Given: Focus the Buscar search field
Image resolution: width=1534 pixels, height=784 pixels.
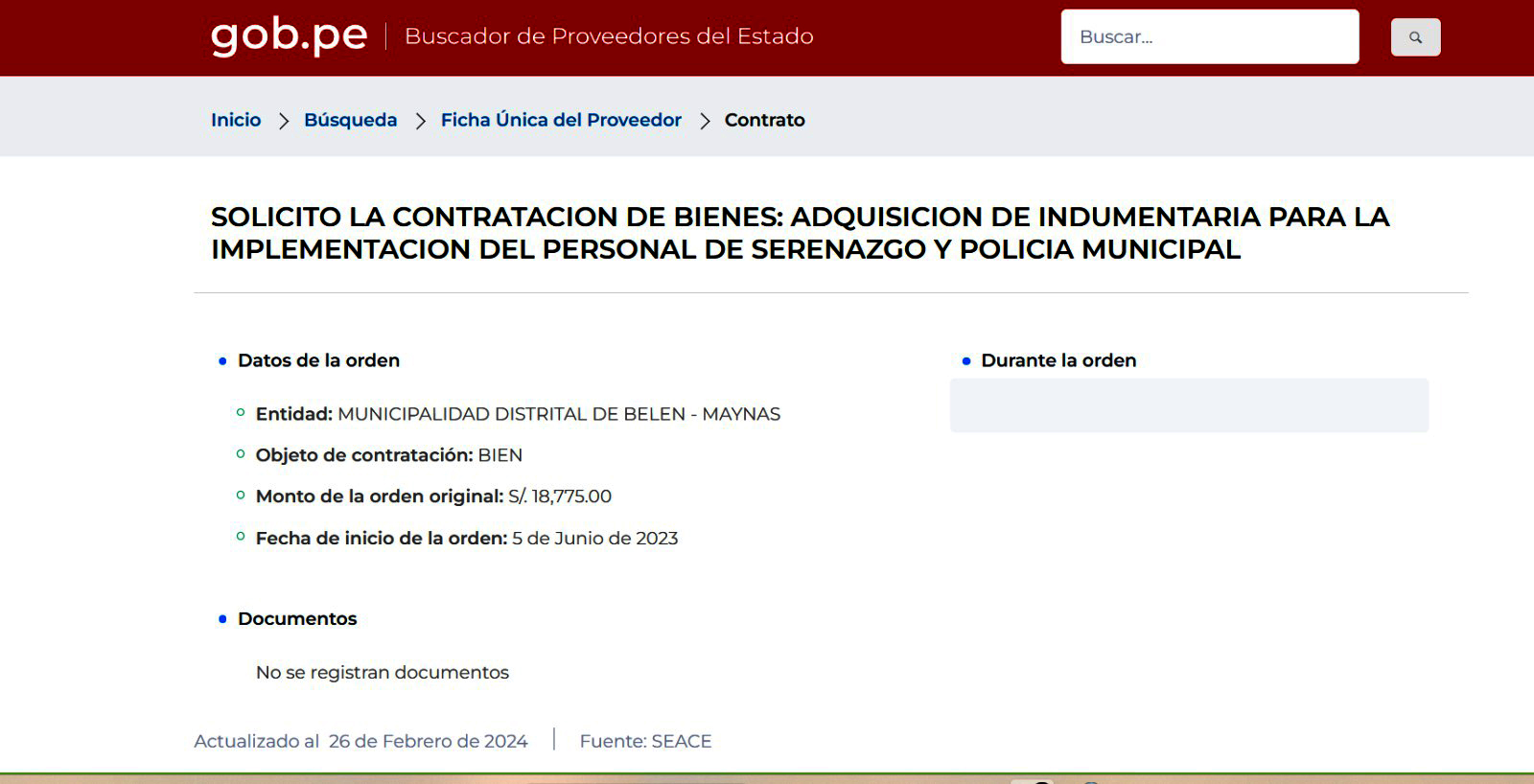Looking at the screenshot, I should (1209, 37).
